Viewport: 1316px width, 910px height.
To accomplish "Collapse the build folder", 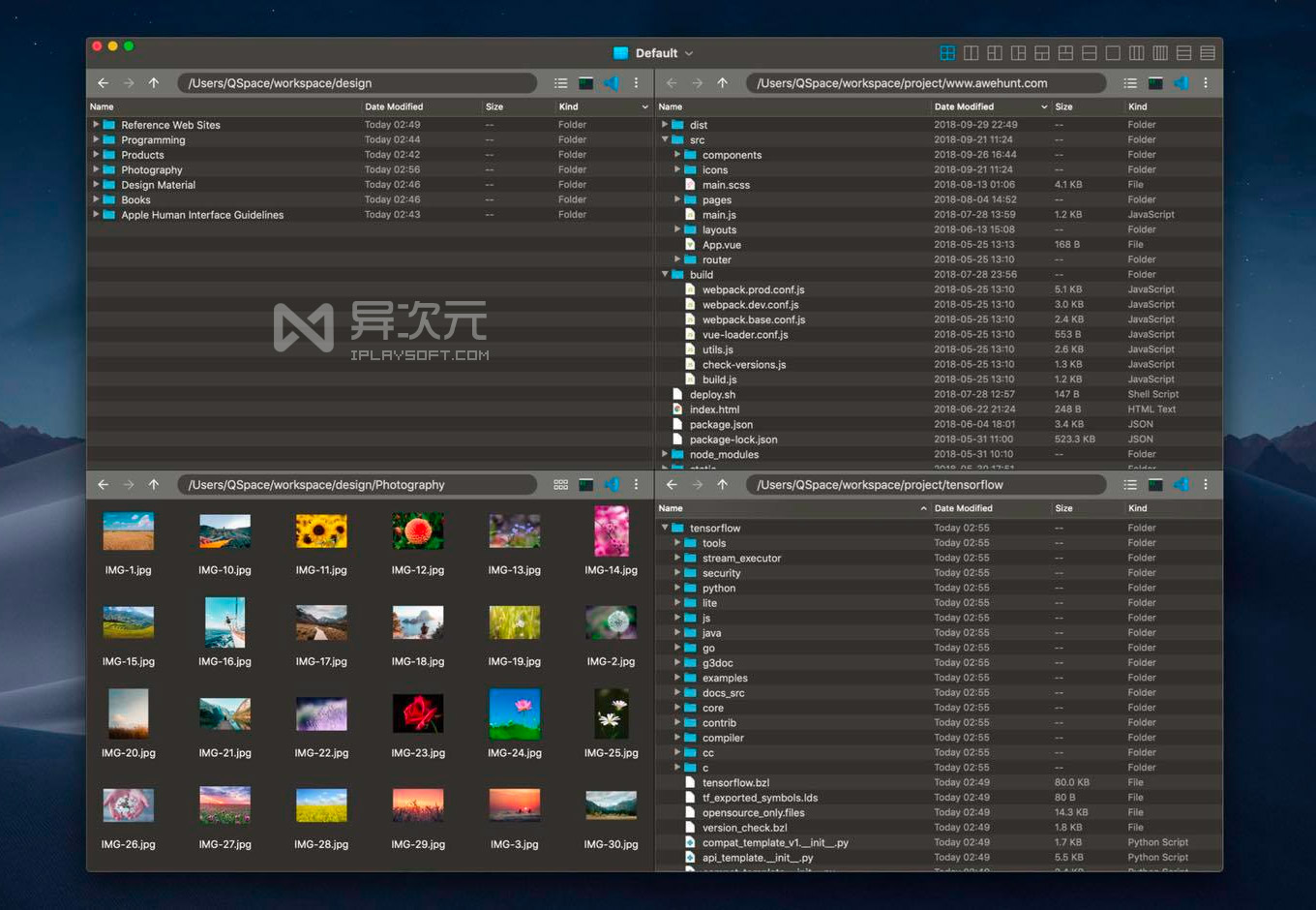I will click(665, 275).
